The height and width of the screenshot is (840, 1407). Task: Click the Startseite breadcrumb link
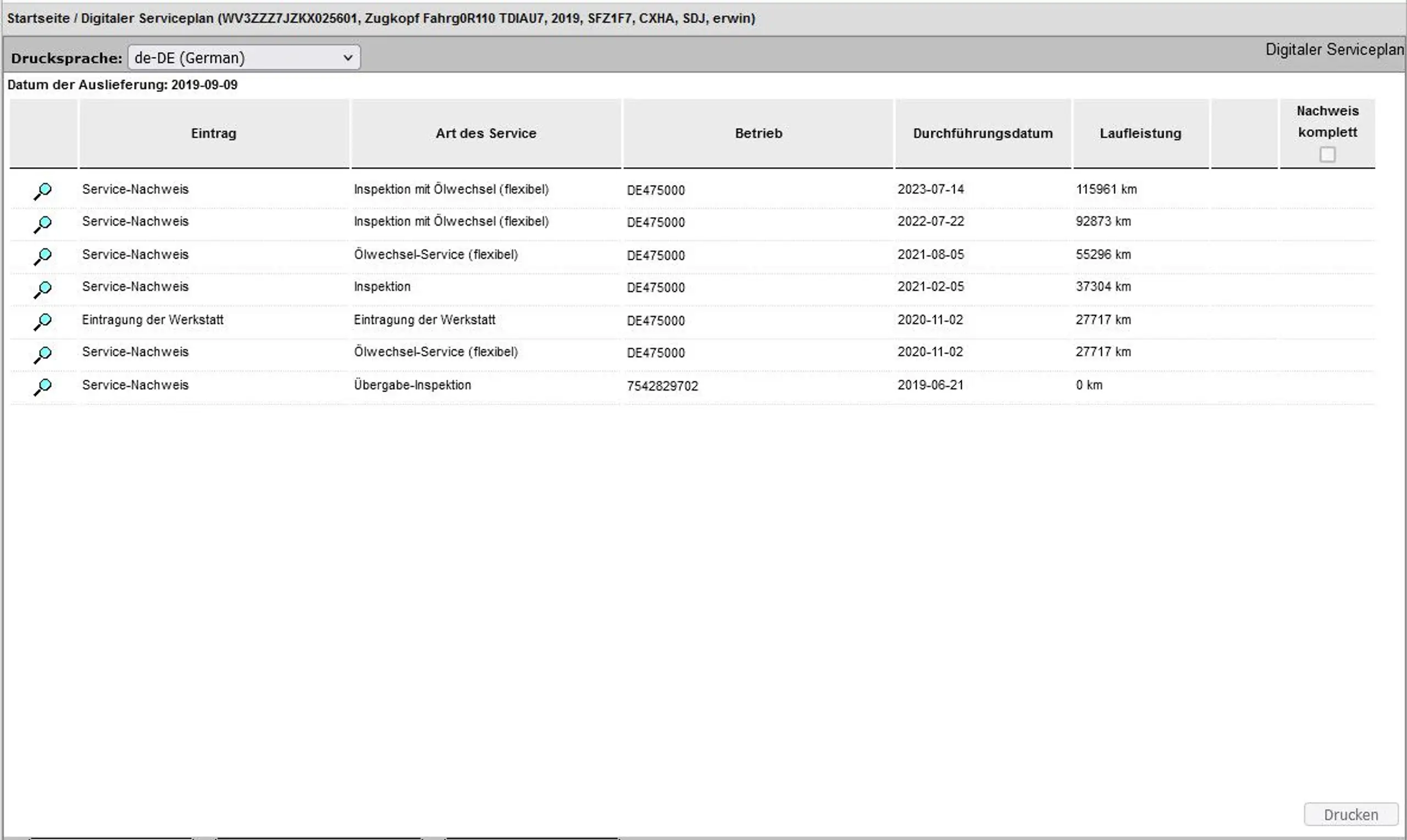click(x=38, y=18)
